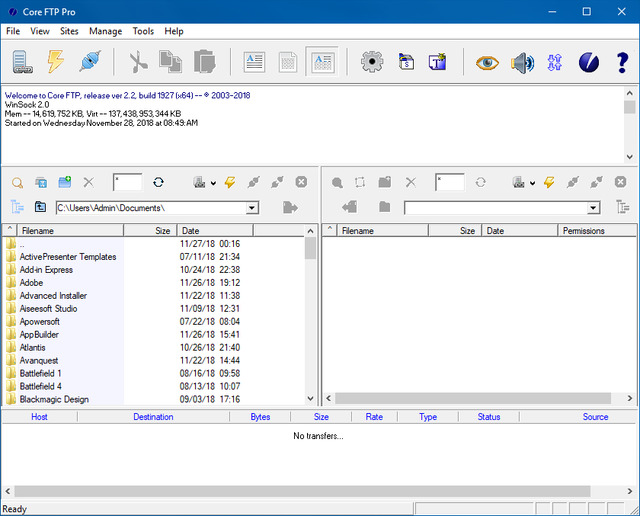Click the question mark help icon
The width and height of the screenshot is (640, 516).
tap(622, 62)
